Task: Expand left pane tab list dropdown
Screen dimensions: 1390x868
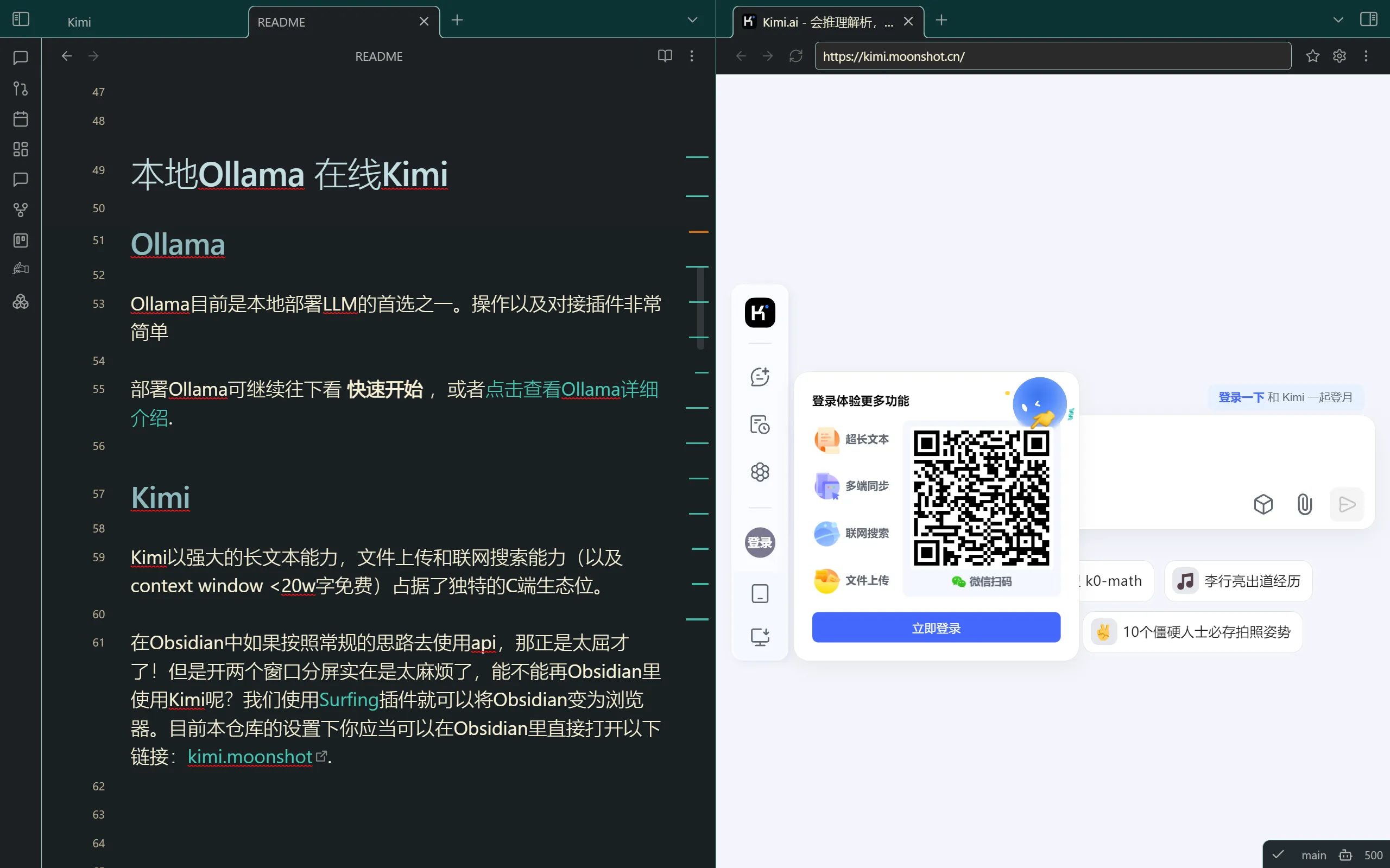Action: point(692,21)
